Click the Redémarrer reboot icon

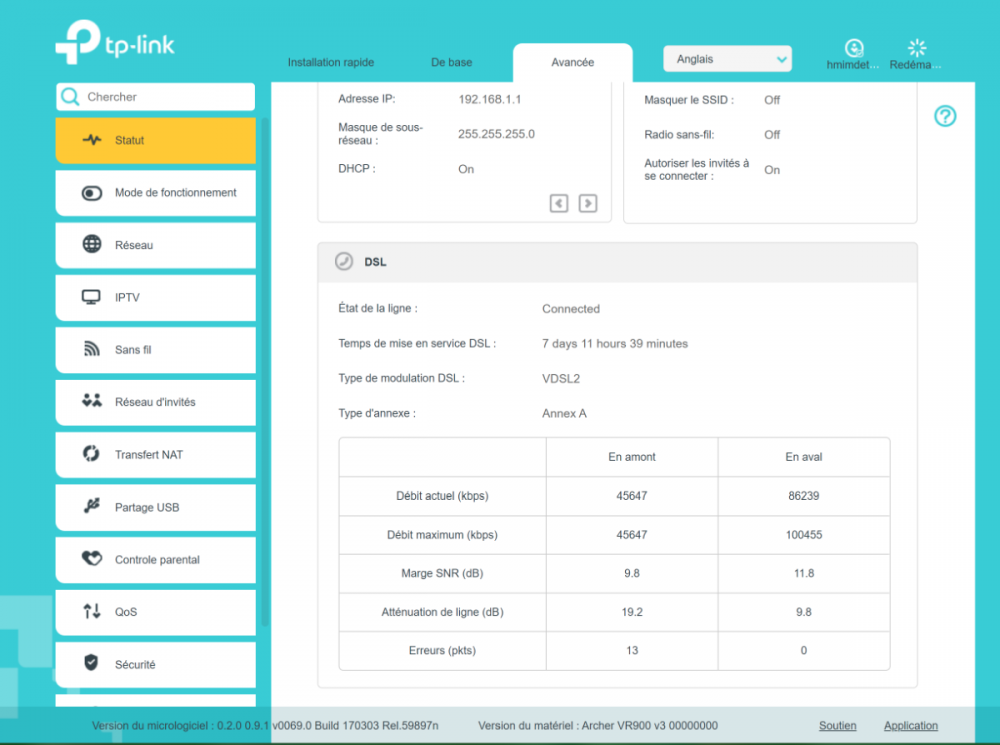click(x=916, y=48)
